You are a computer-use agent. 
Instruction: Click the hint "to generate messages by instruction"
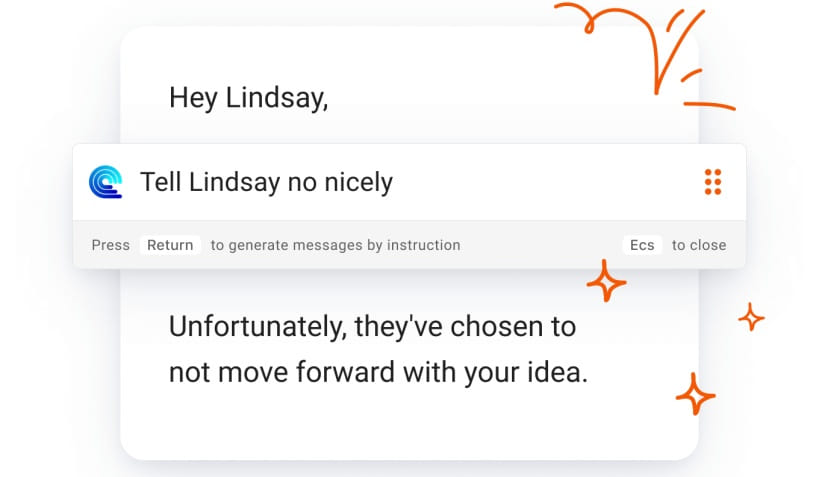click(x=335, y=245)
